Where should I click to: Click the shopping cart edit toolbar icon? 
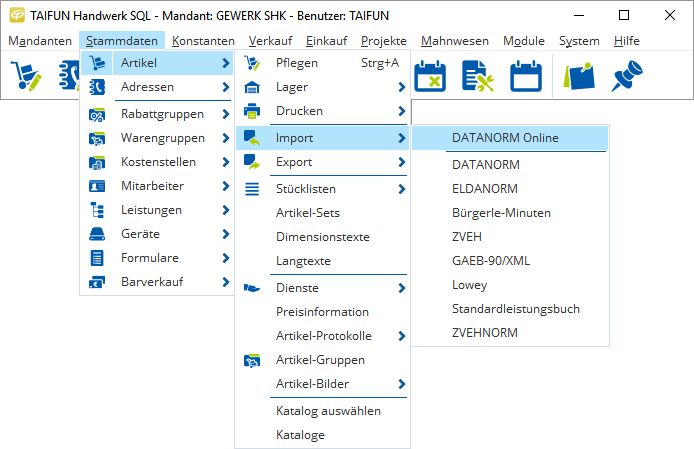(26, 76)
